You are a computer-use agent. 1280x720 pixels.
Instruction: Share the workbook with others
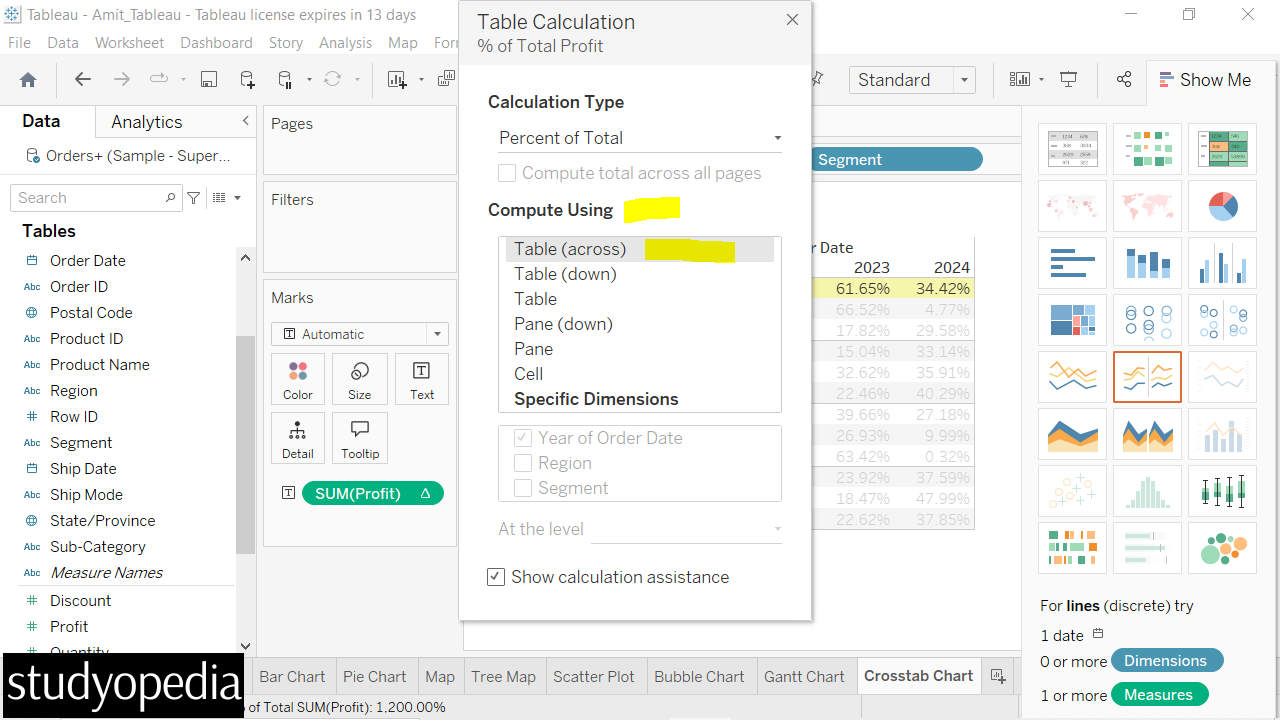click(x=1124, y=80)
